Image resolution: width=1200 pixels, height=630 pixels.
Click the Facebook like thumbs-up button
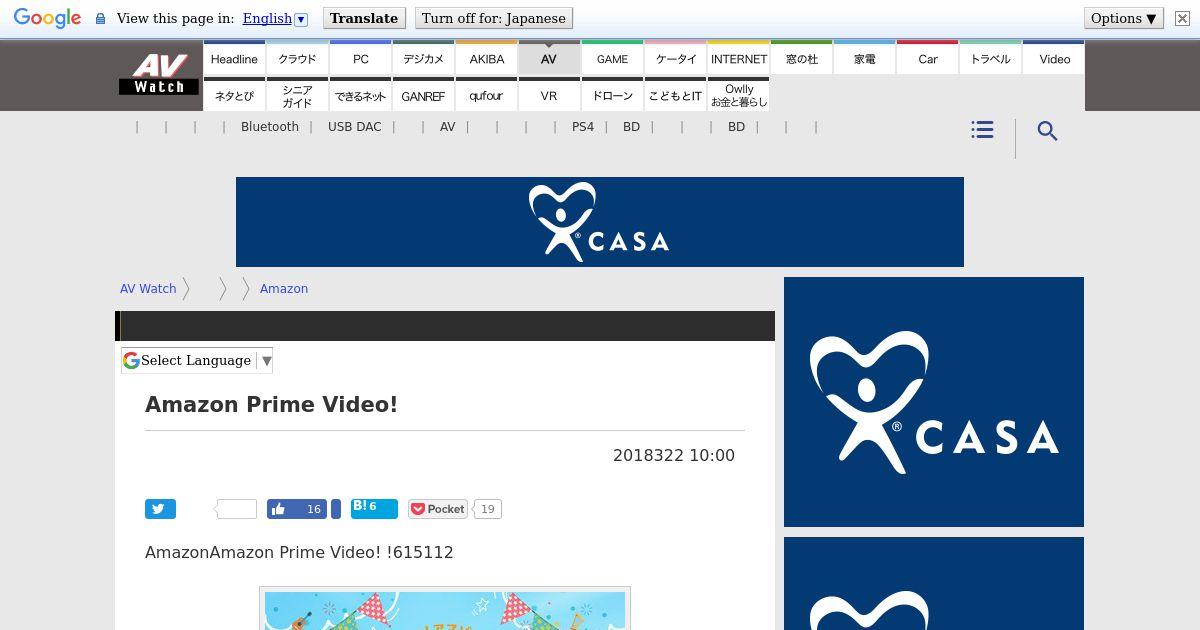297,509
